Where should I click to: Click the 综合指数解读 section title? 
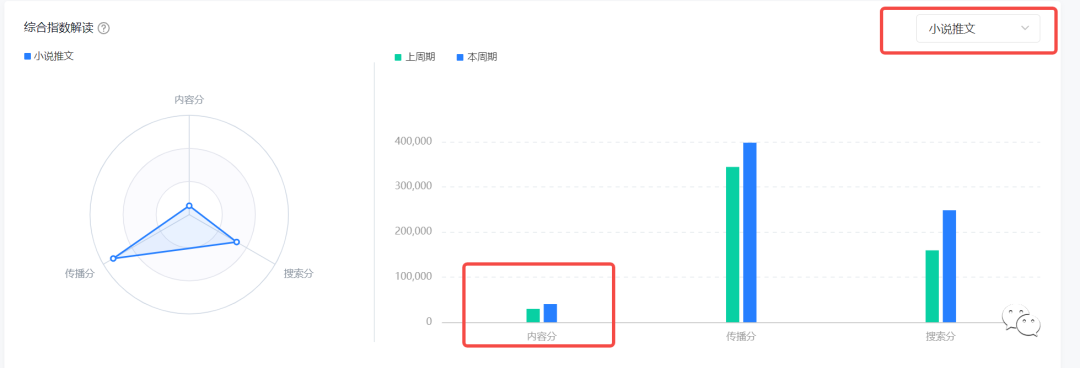58,28
